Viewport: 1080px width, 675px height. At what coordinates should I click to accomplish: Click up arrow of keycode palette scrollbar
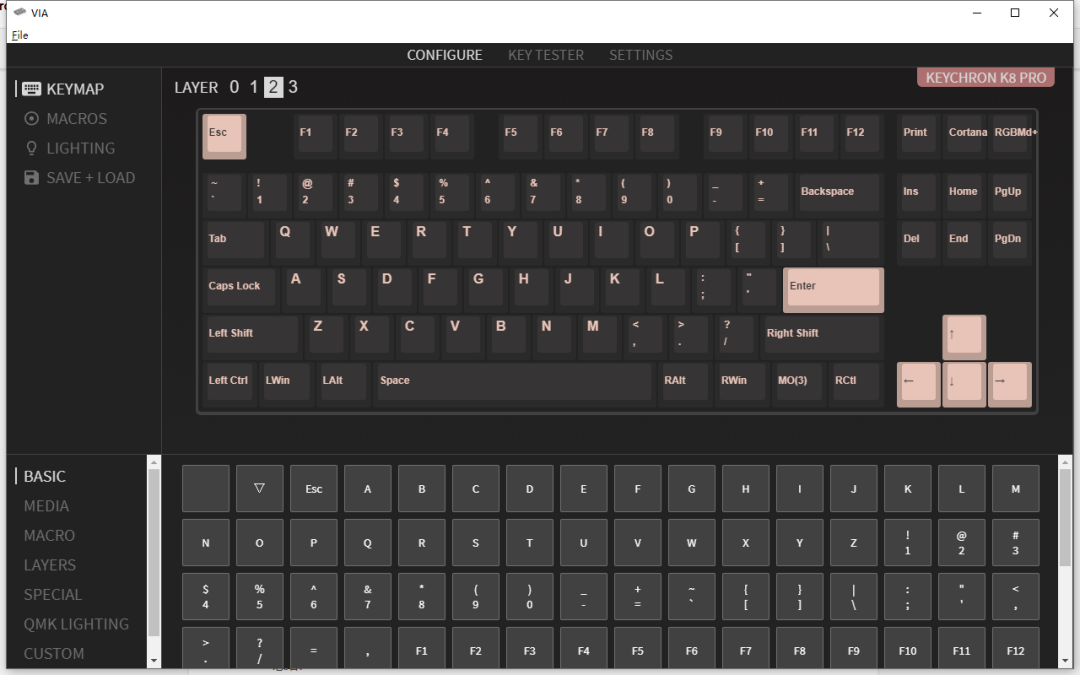coord(1065,462)
